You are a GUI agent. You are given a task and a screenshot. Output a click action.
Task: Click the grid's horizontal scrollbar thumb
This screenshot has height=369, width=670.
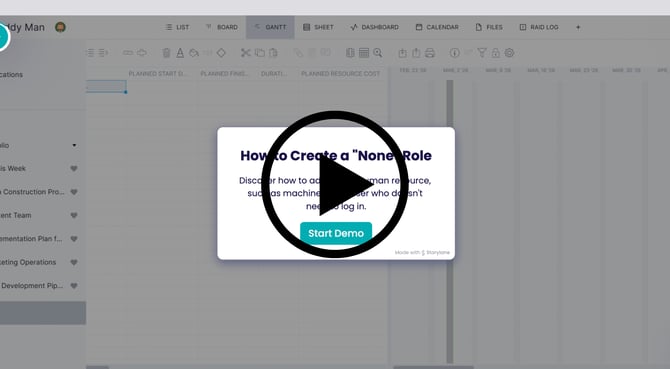point(97,367)
